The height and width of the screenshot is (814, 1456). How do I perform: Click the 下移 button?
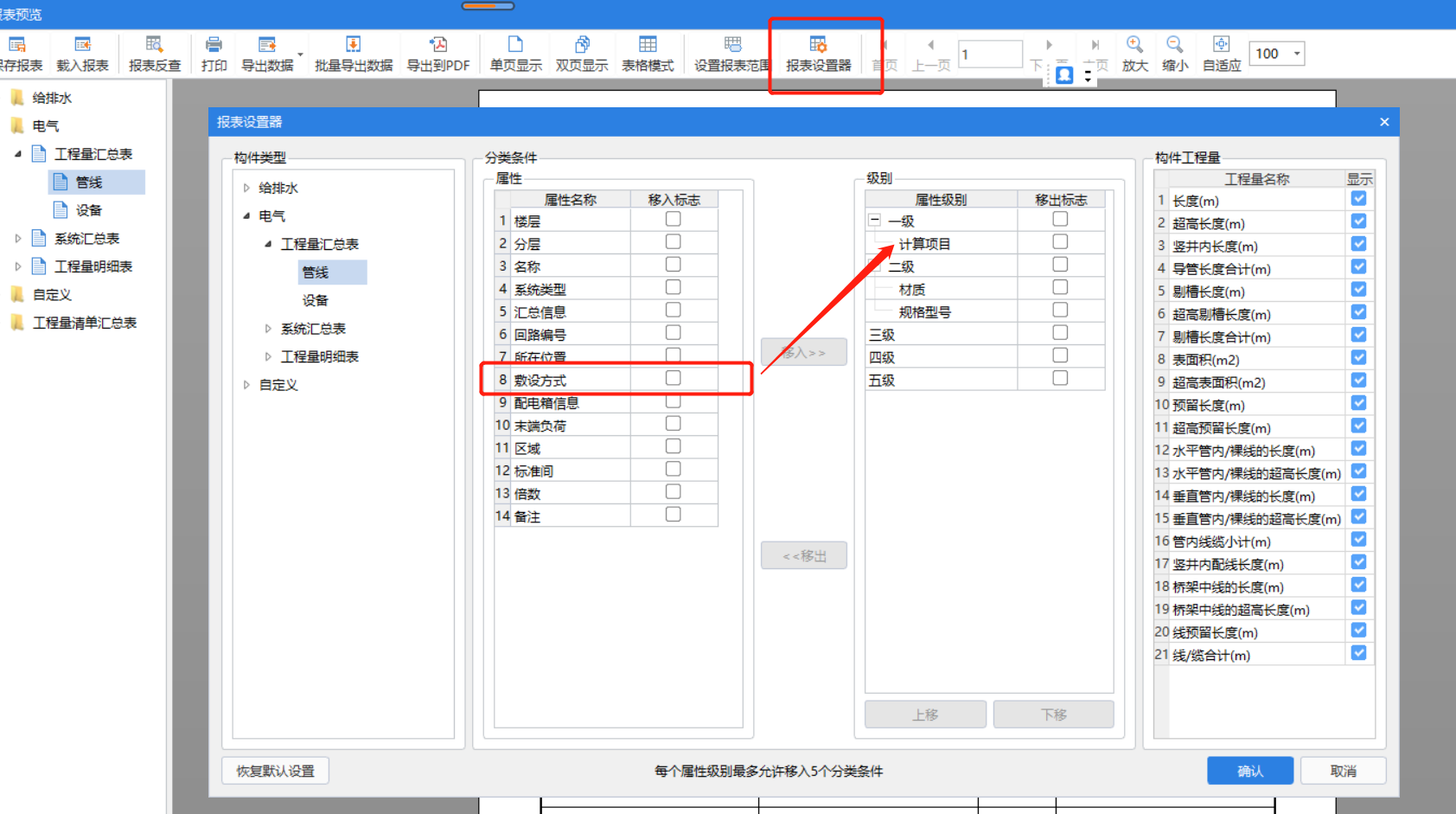pos(1053,715)
